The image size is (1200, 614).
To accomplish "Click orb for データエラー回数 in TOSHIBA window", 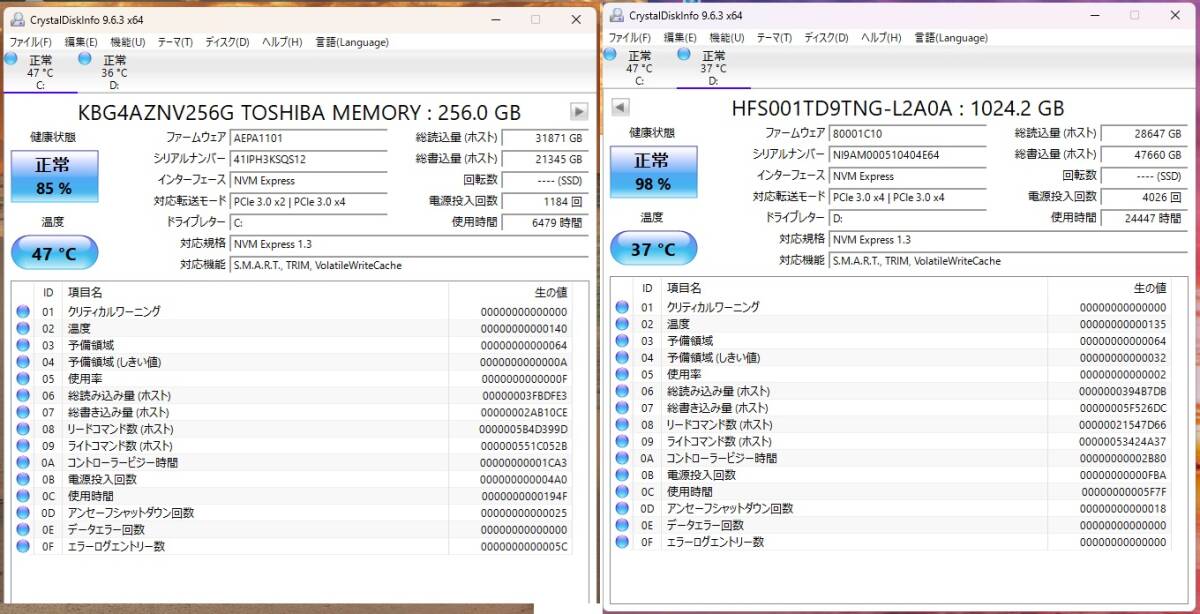I will tap(23, 530).
